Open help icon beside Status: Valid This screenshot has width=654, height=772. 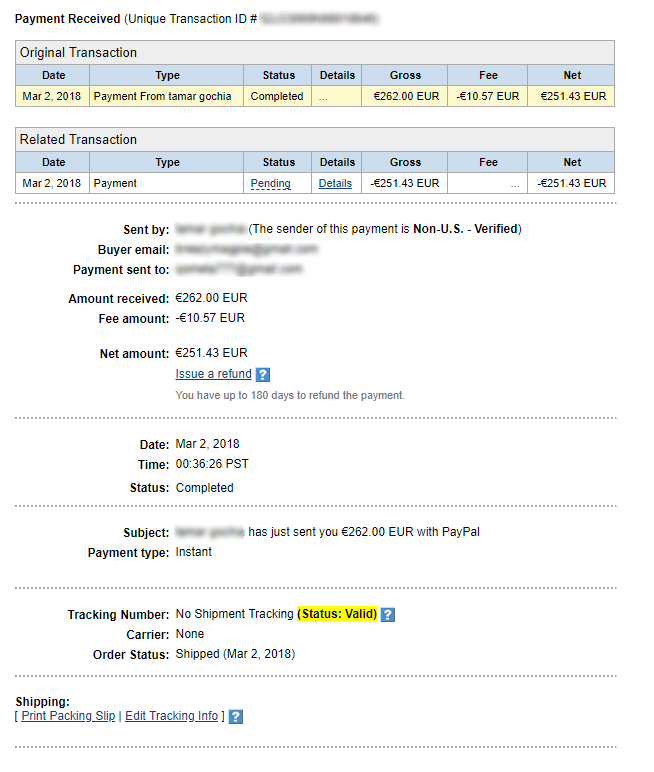(388, 614)
